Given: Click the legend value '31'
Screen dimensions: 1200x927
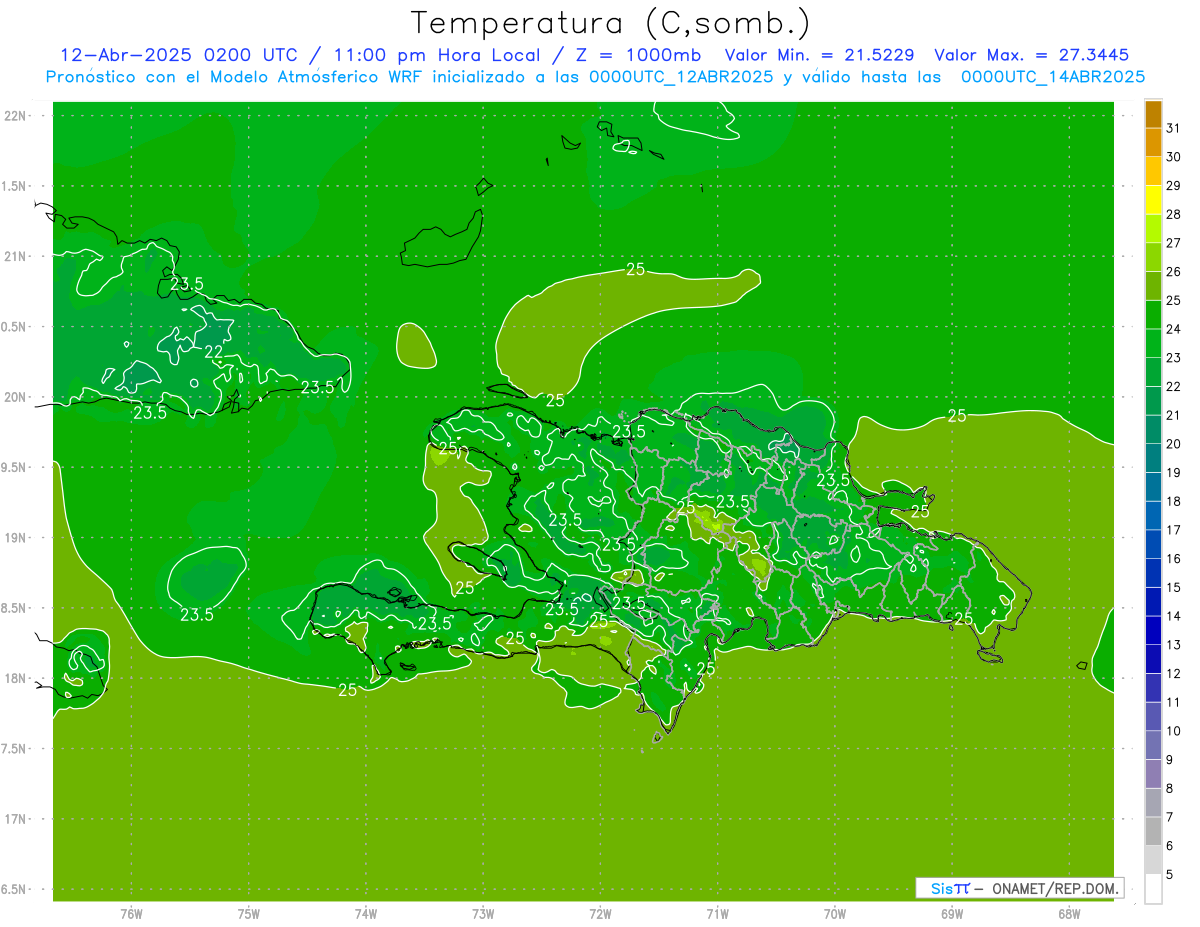Looking at the screenshot, I should [1174, 128].
